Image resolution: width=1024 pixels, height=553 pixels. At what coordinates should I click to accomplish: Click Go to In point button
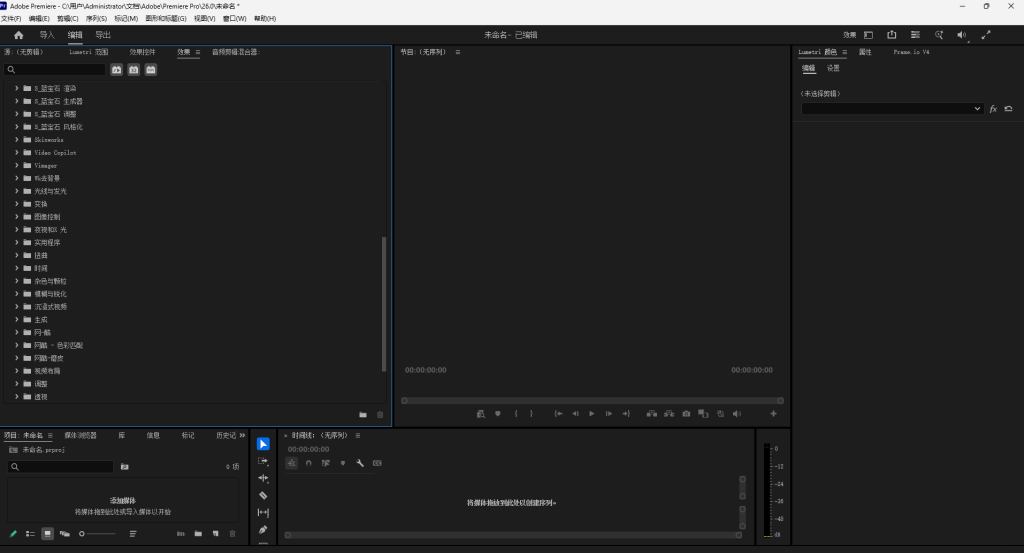tap(558, 414)
